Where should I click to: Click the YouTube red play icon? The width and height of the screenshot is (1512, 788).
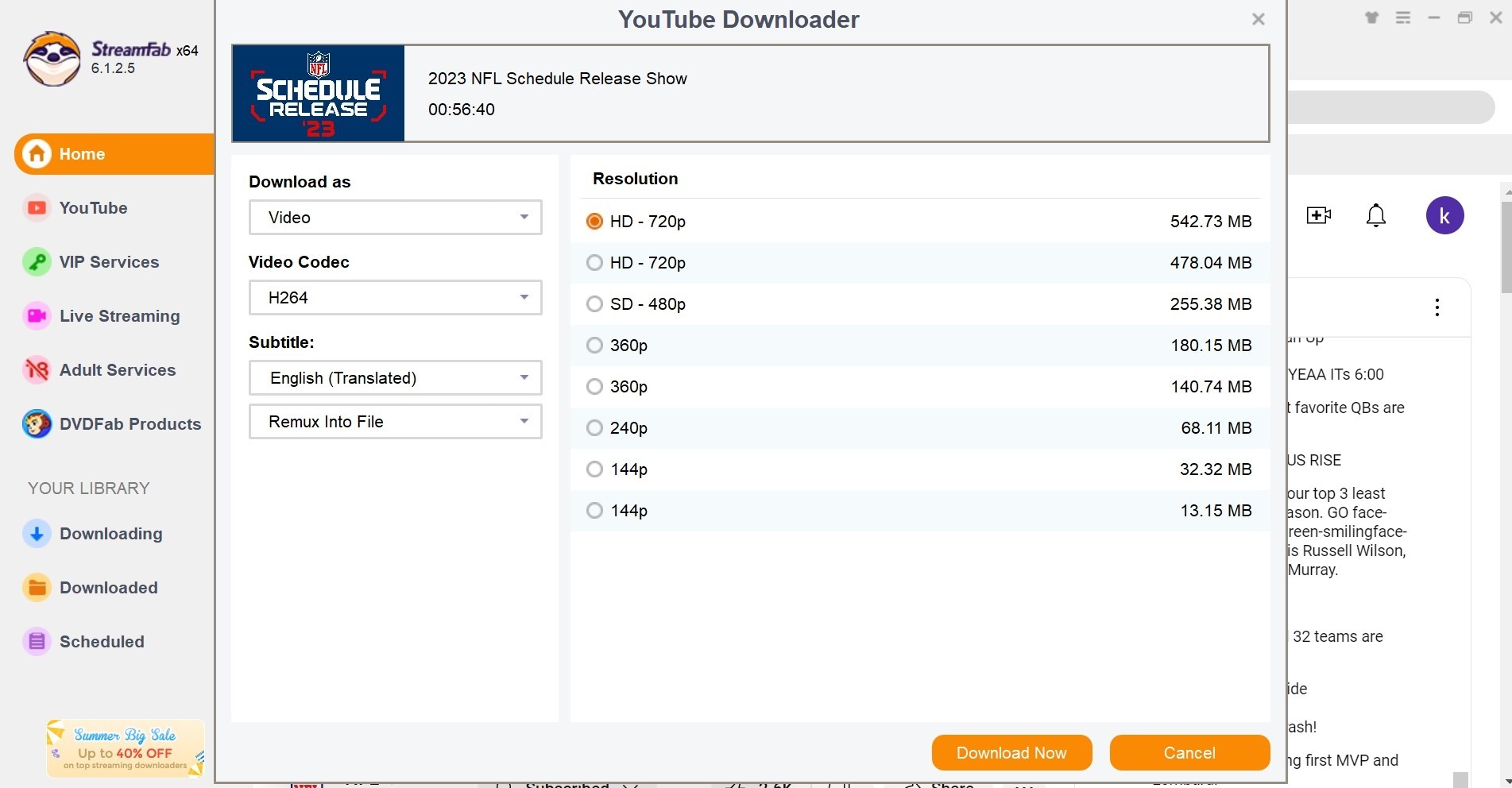point(37,208)
